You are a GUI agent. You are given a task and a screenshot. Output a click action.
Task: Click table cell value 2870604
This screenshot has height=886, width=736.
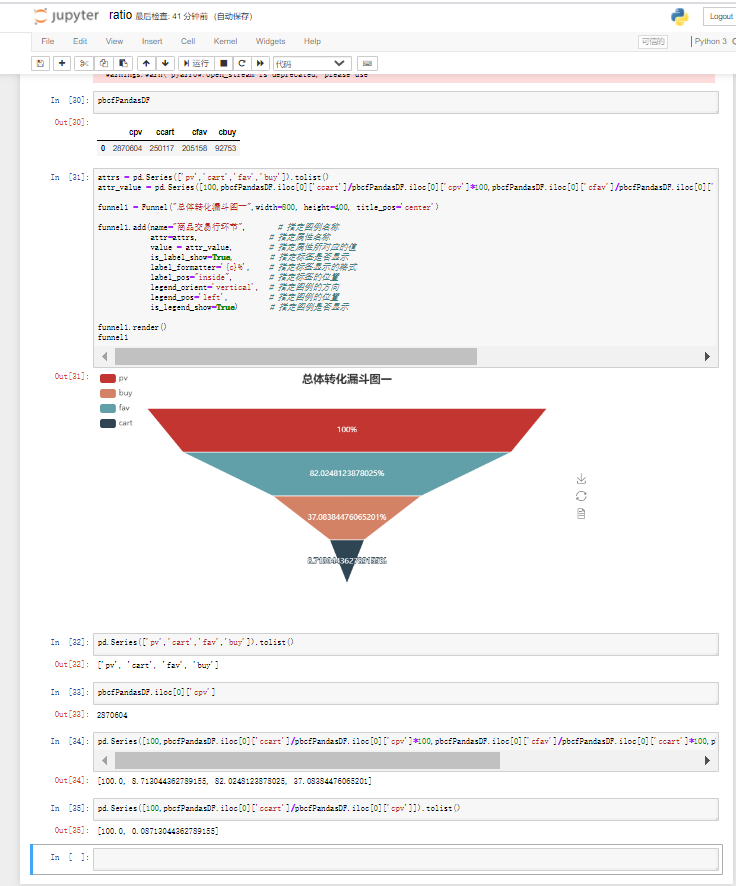point(127,148)
